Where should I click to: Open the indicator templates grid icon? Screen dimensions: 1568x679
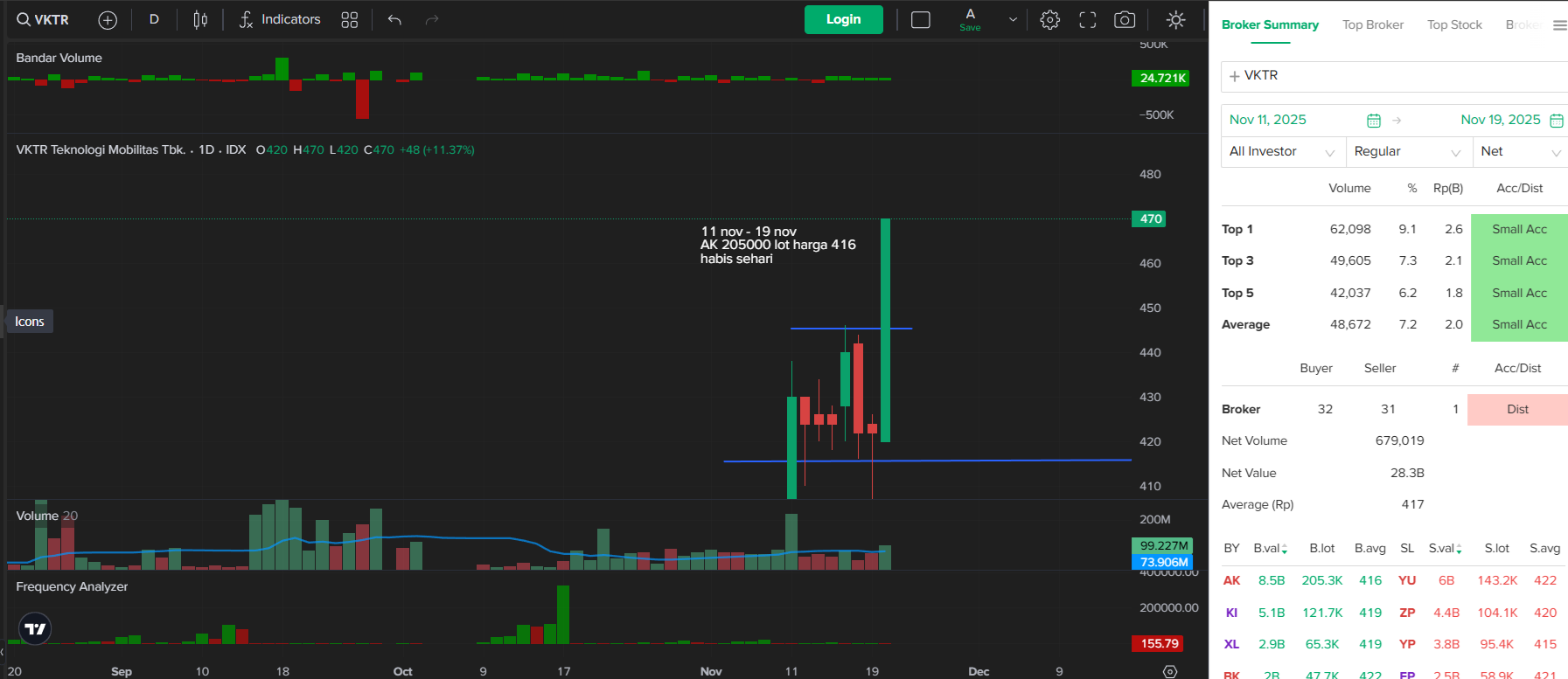pyautogui.click(x=350, y=19)
